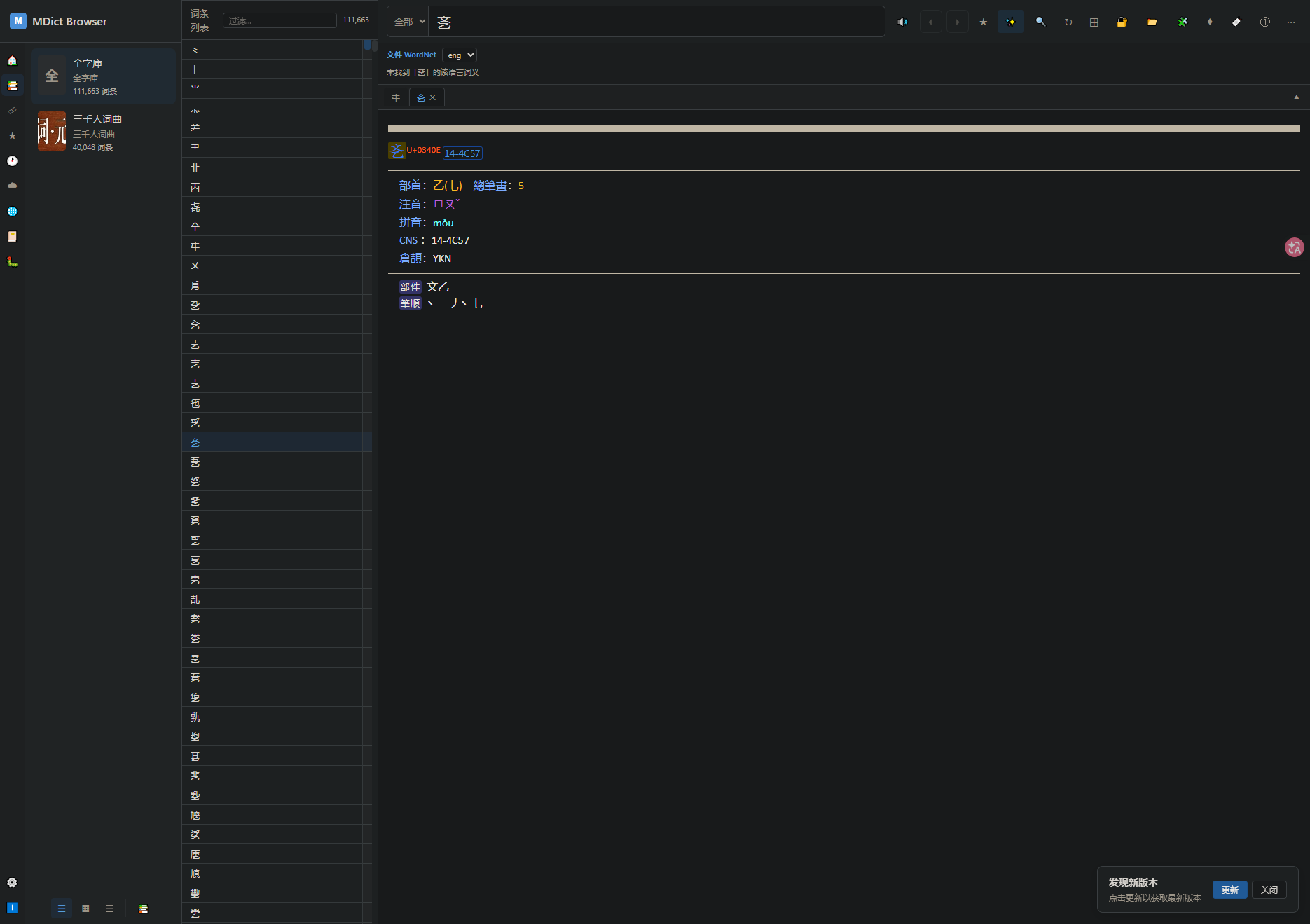Open the yellow folder icon
The height and width of the screenshot is (924, 1310).
(x=1152, y=22)
